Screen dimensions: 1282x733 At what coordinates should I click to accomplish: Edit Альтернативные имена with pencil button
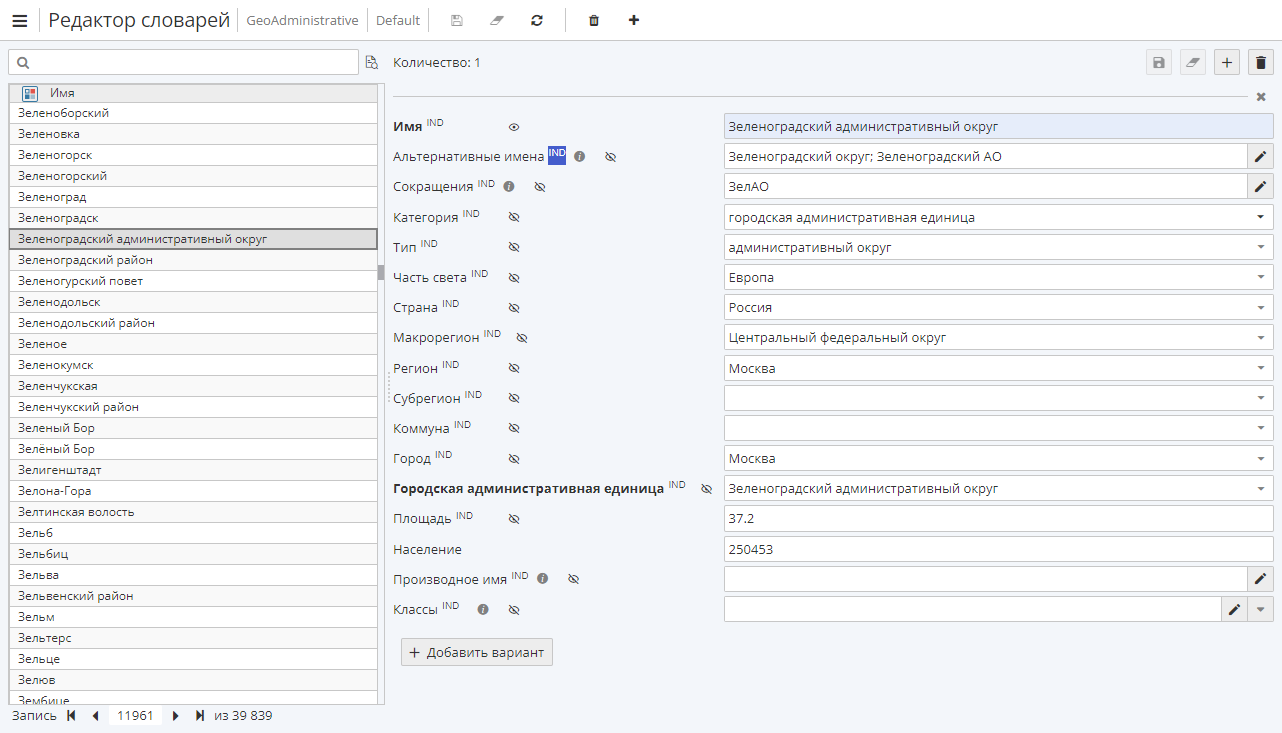point(1261,156)
